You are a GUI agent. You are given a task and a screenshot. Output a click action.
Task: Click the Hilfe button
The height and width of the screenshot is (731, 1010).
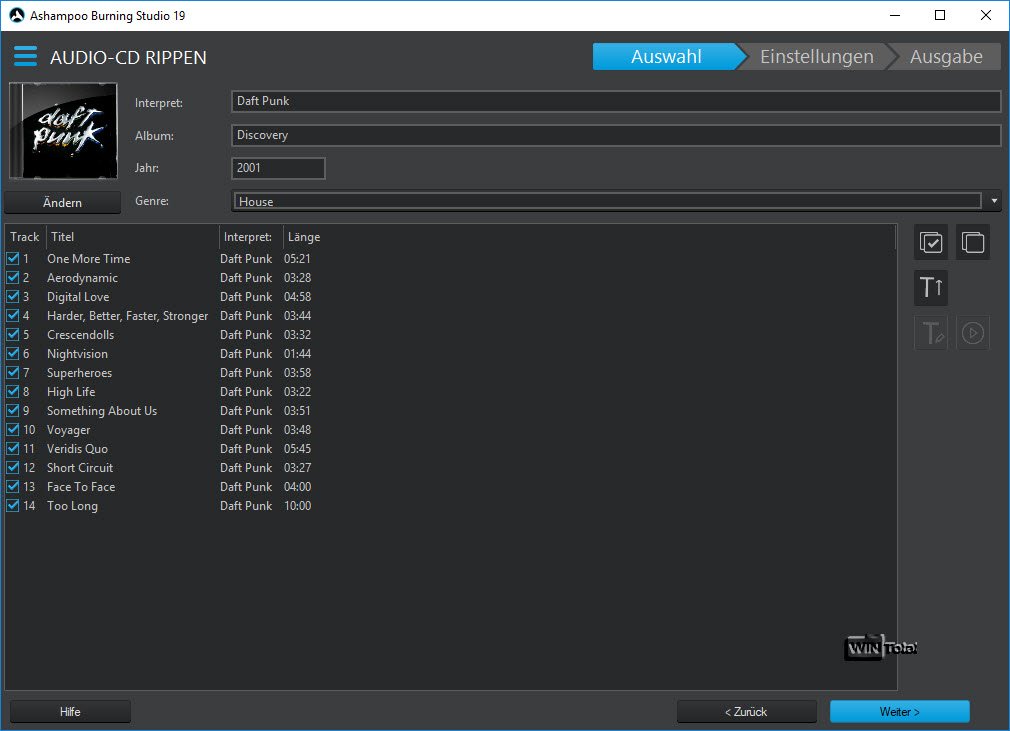point(70,712)
